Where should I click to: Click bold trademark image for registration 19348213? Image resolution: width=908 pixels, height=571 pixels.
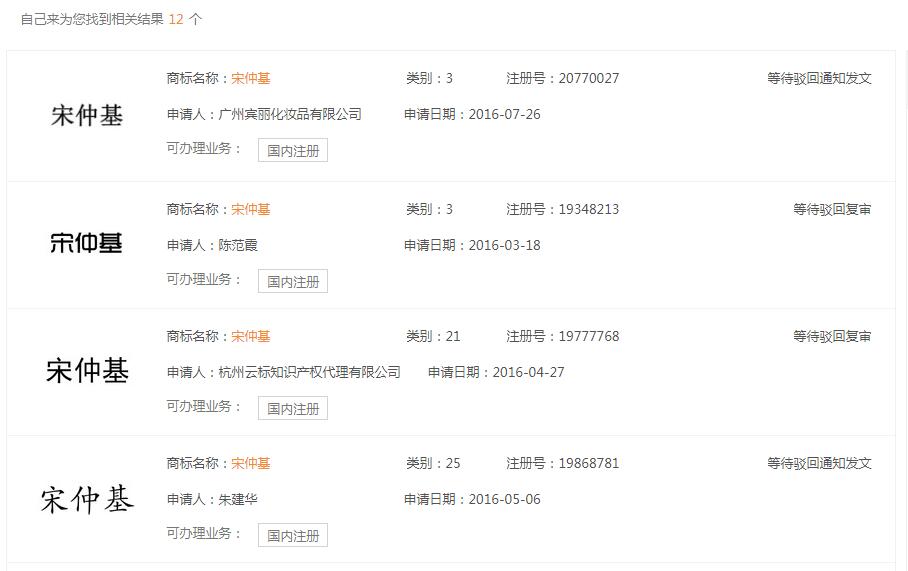(86, 243)
